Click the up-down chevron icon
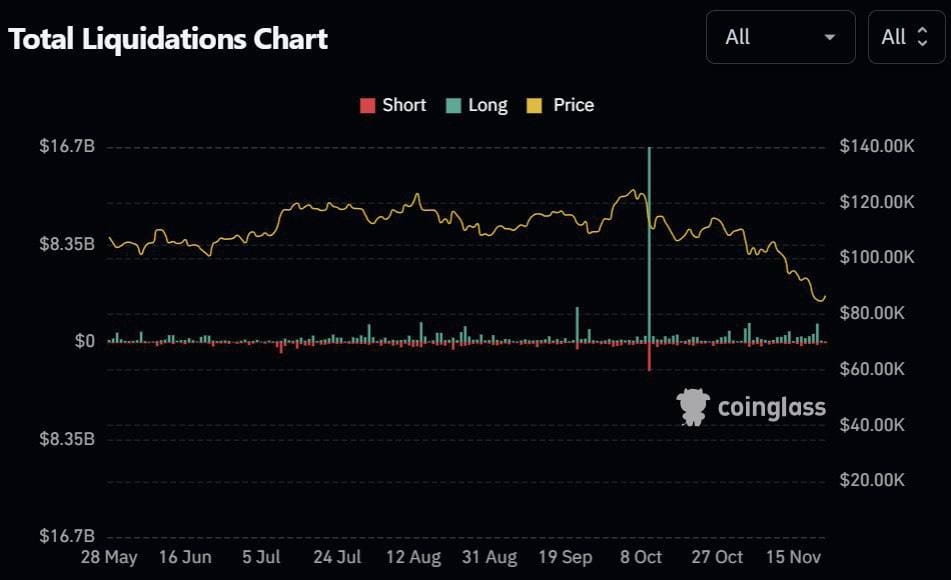951x580 pixels. 923,37
